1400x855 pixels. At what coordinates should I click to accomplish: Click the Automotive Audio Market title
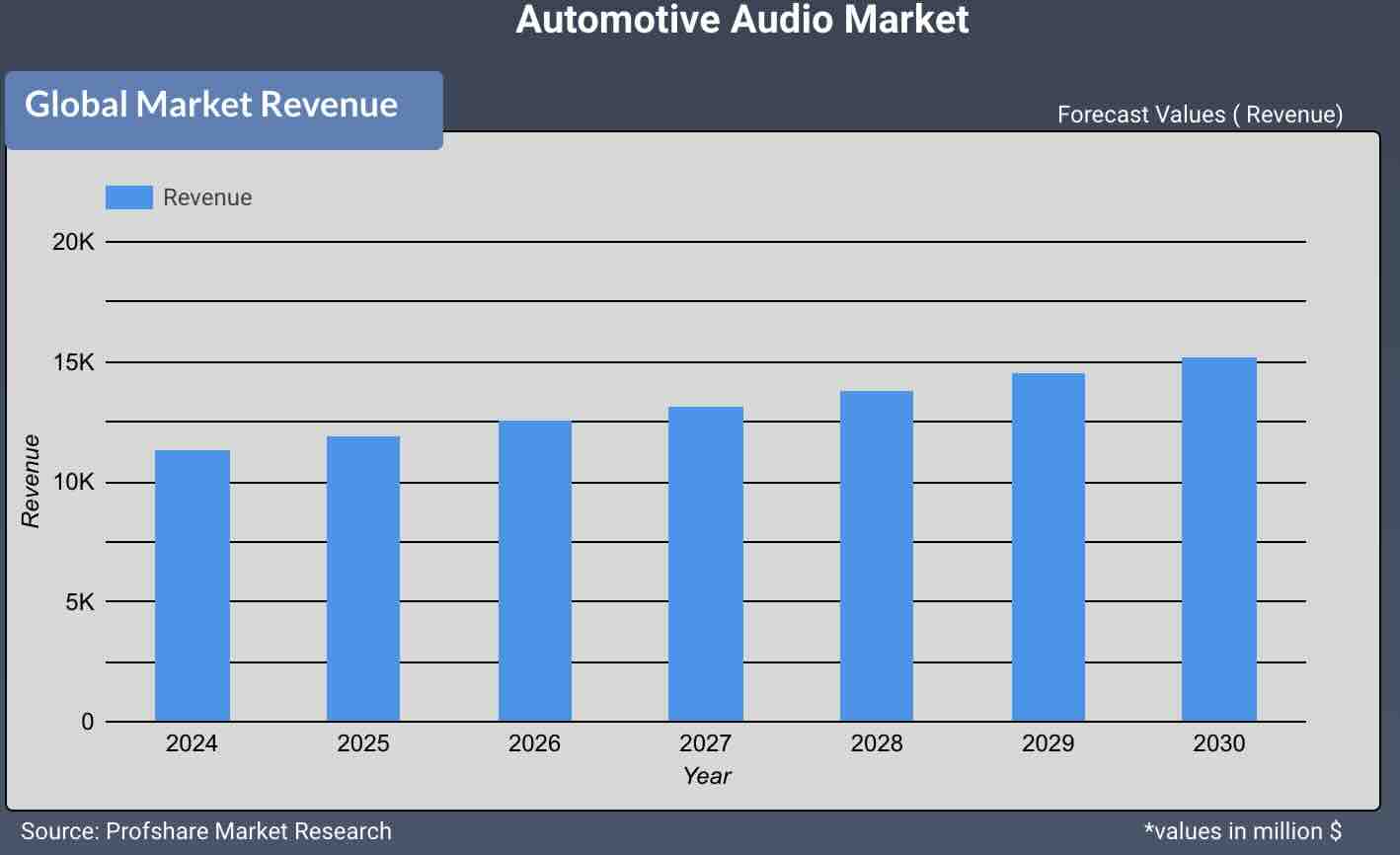tap(742, 20)
